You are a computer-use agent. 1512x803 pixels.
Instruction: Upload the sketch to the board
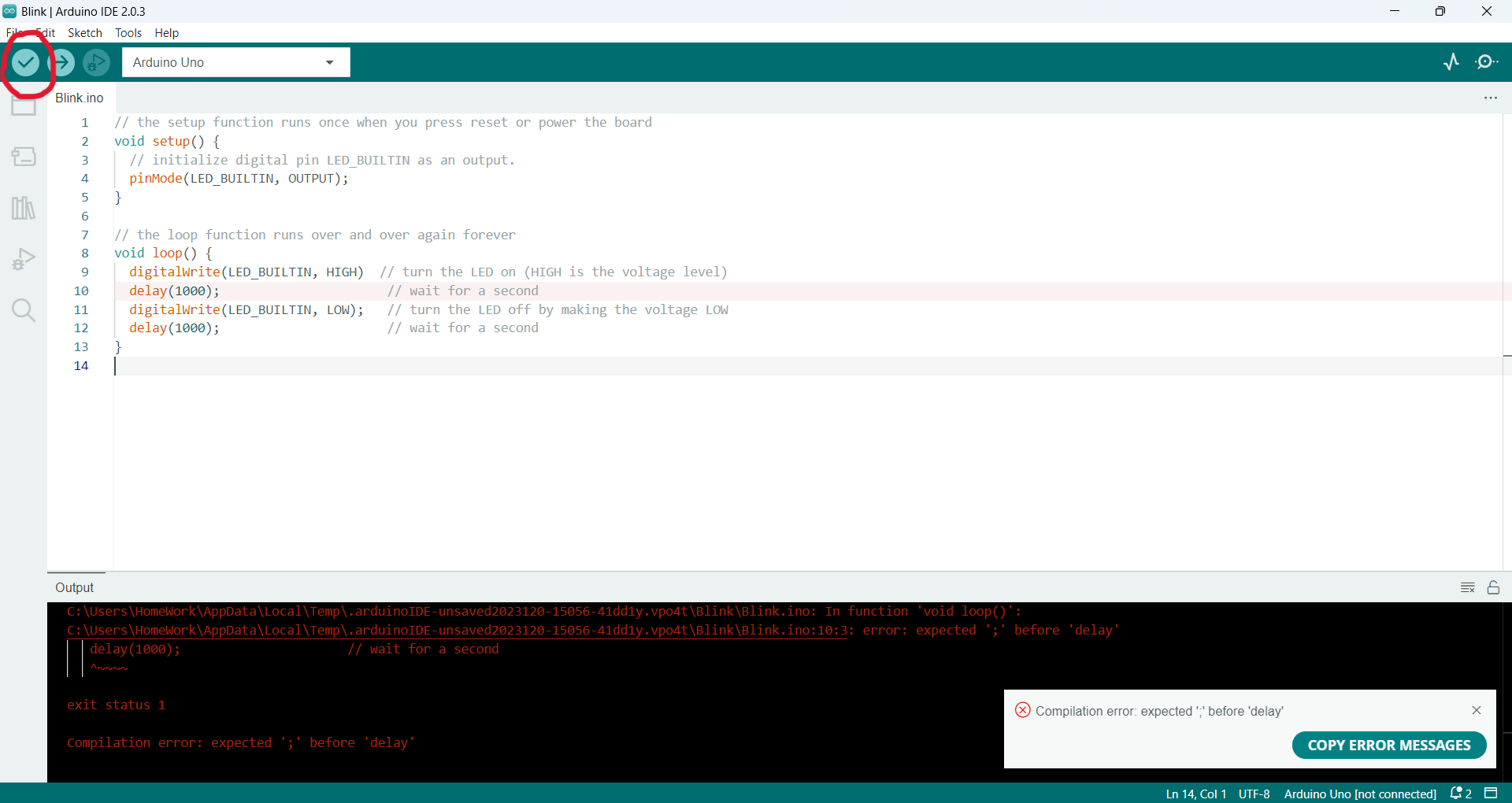click(x=61, y=62)
